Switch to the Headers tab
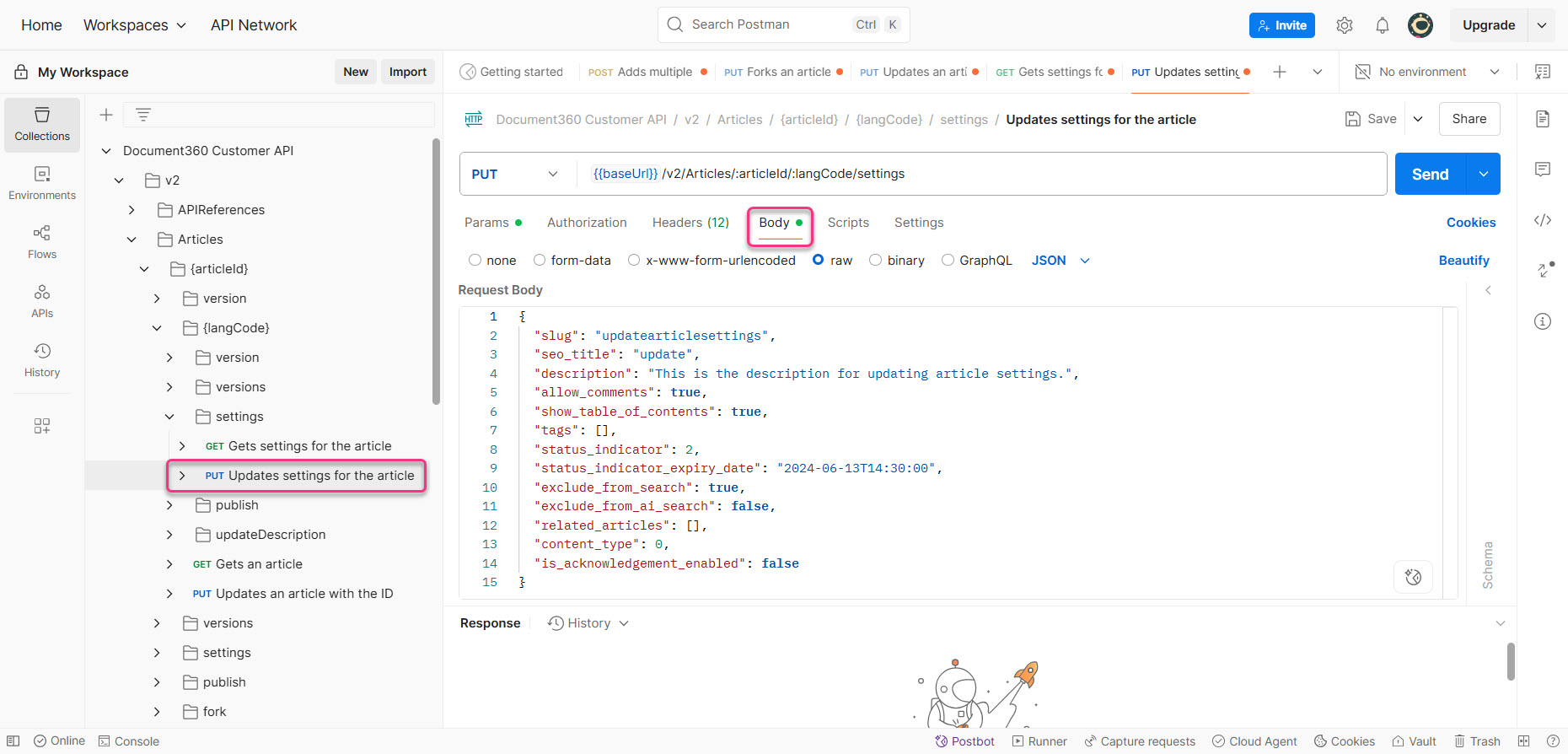This screenshot has height=754, width=1568. tap(690, 223)
